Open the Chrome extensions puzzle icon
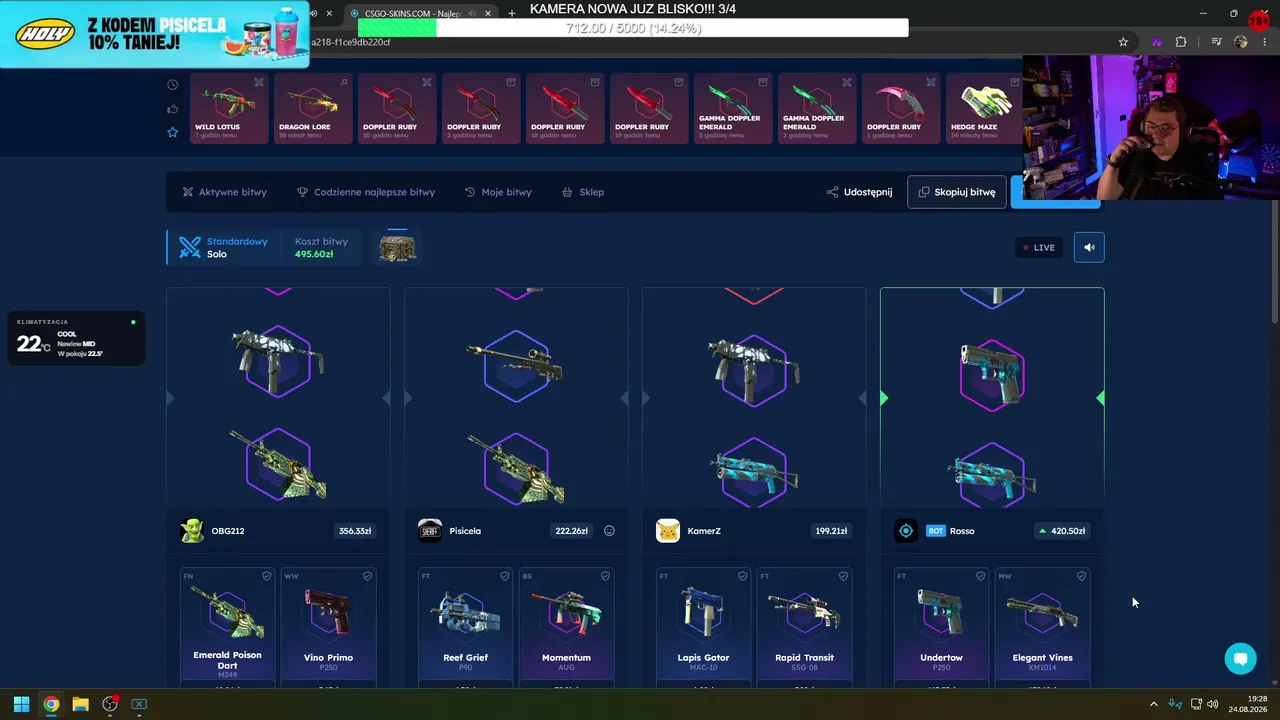1280x720 pixels. [x=1181, y=42]
